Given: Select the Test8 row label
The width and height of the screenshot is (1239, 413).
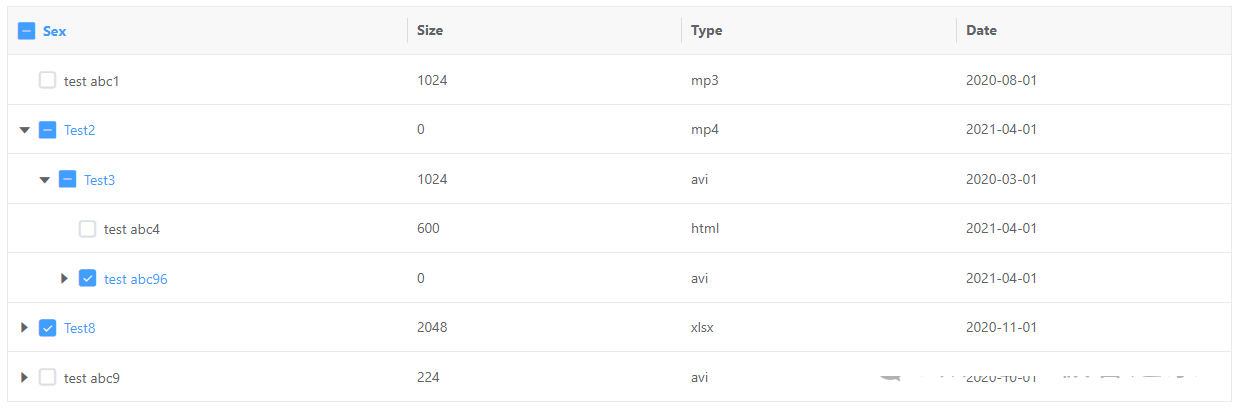Looking at the screenshot, I should click(80, 328).
